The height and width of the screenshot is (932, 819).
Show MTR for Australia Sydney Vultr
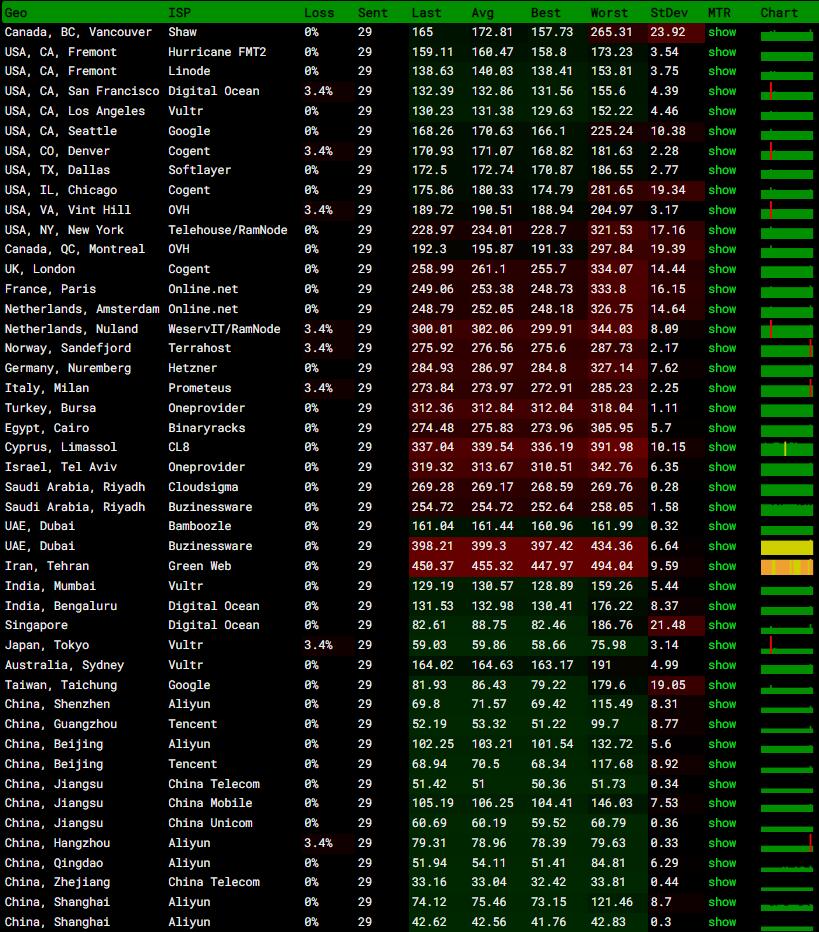click(x=722, y=665)
